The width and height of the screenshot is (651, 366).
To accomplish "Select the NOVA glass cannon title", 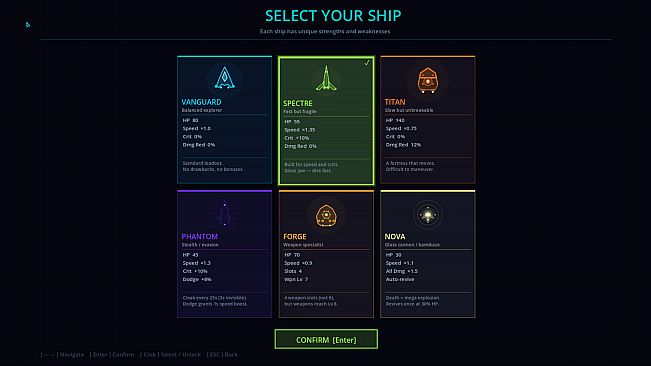I will tap(395, 237).
